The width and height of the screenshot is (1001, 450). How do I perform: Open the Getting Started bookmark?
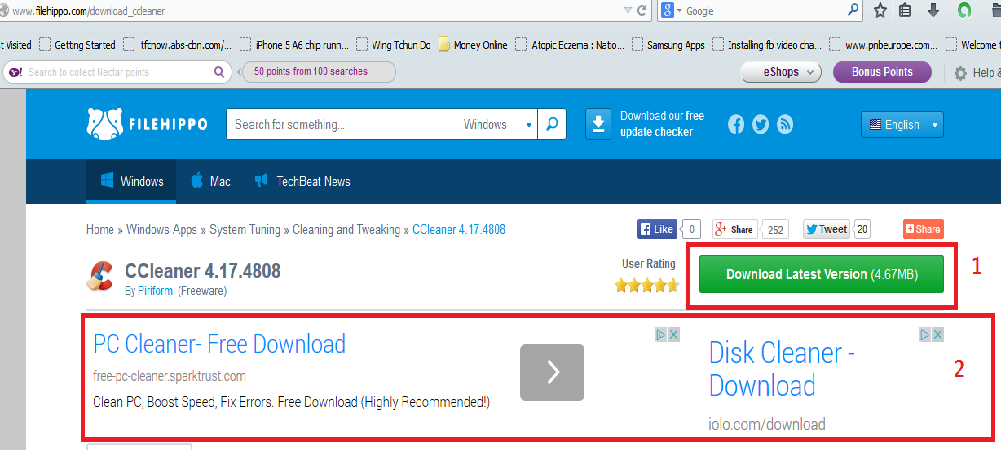pos(77,45)
